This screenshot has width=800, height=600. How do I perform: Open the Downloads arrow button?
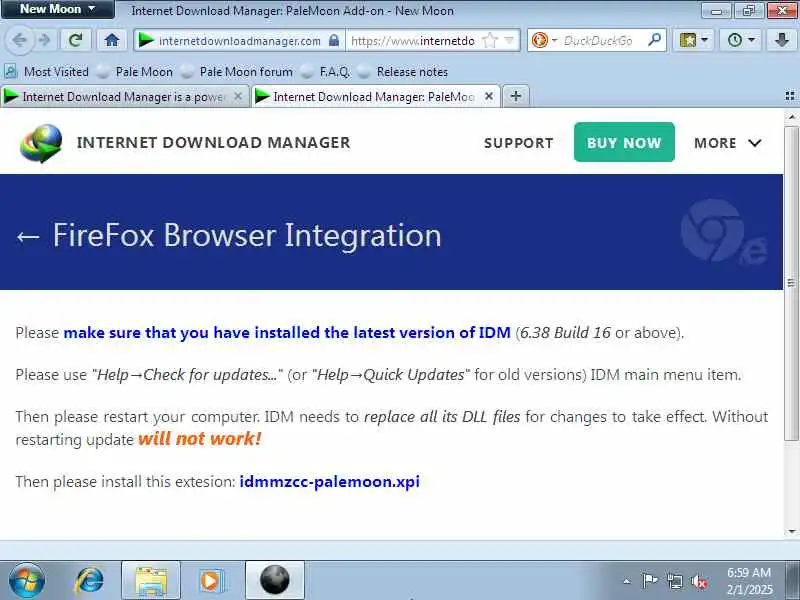[x=782, y=40]
